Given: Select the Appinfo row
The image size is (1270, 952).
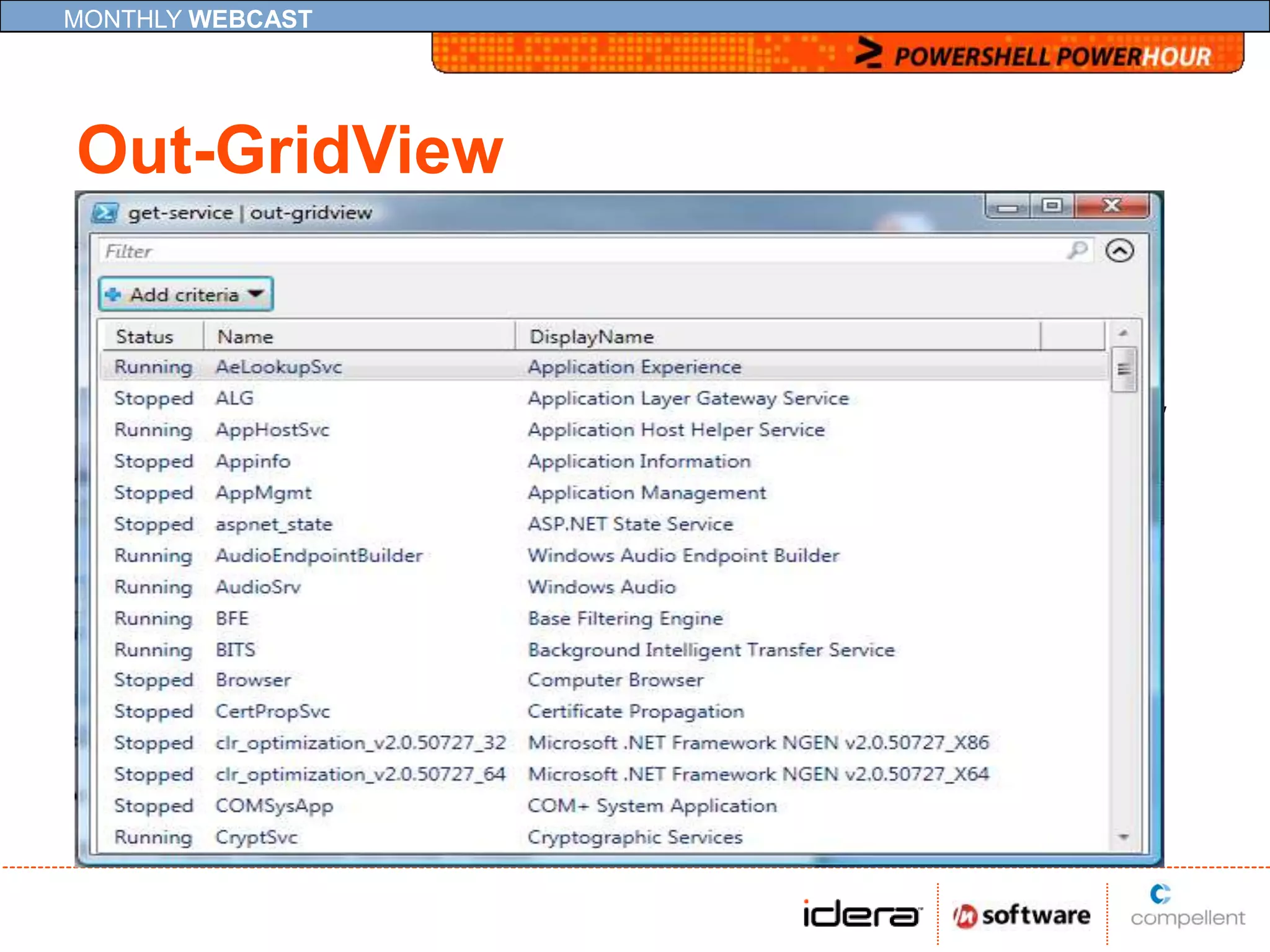Looking at the screenshot, I should 604,461.
